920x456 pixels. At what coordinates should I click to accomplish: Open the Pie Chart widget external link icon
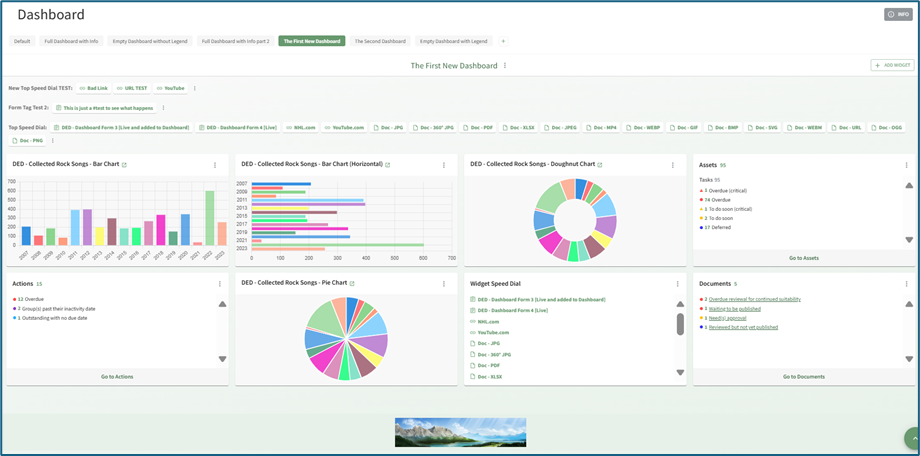(352, 284)
